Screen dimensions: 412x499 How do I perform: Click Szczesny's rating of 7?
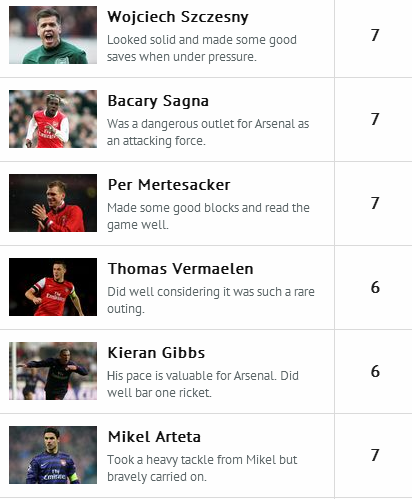point(375,35)
